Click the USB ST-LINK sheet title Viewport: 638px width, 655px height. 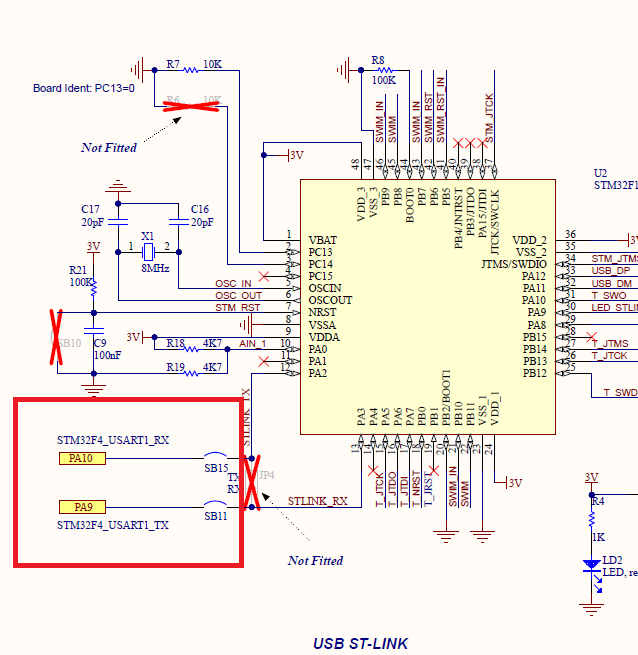361,644
